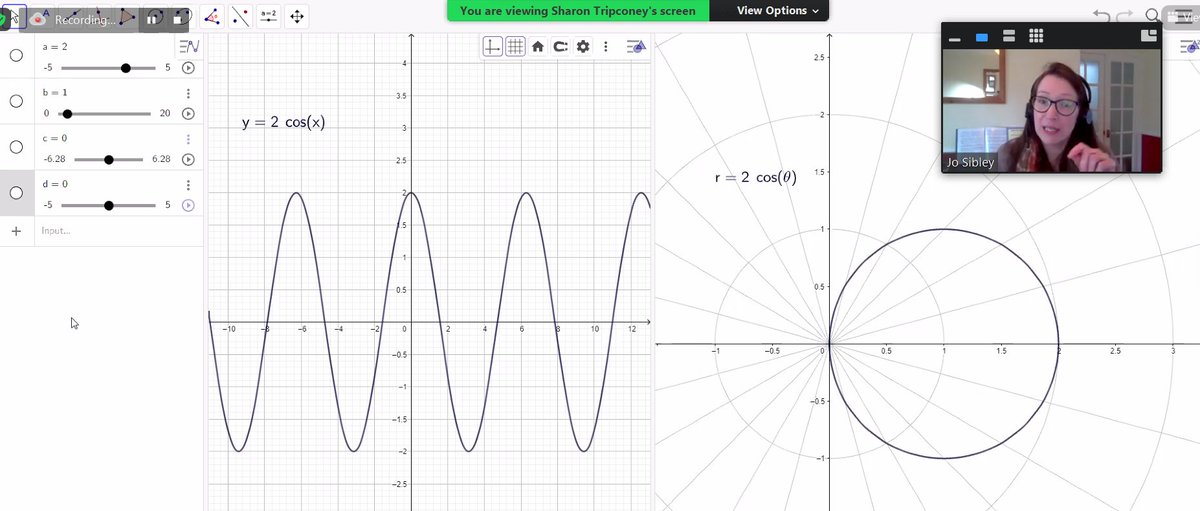Viewport: 1200px width, 511px height.
Task: Toggle grid display in left graphics view
Action: click(x=515, y=46)
